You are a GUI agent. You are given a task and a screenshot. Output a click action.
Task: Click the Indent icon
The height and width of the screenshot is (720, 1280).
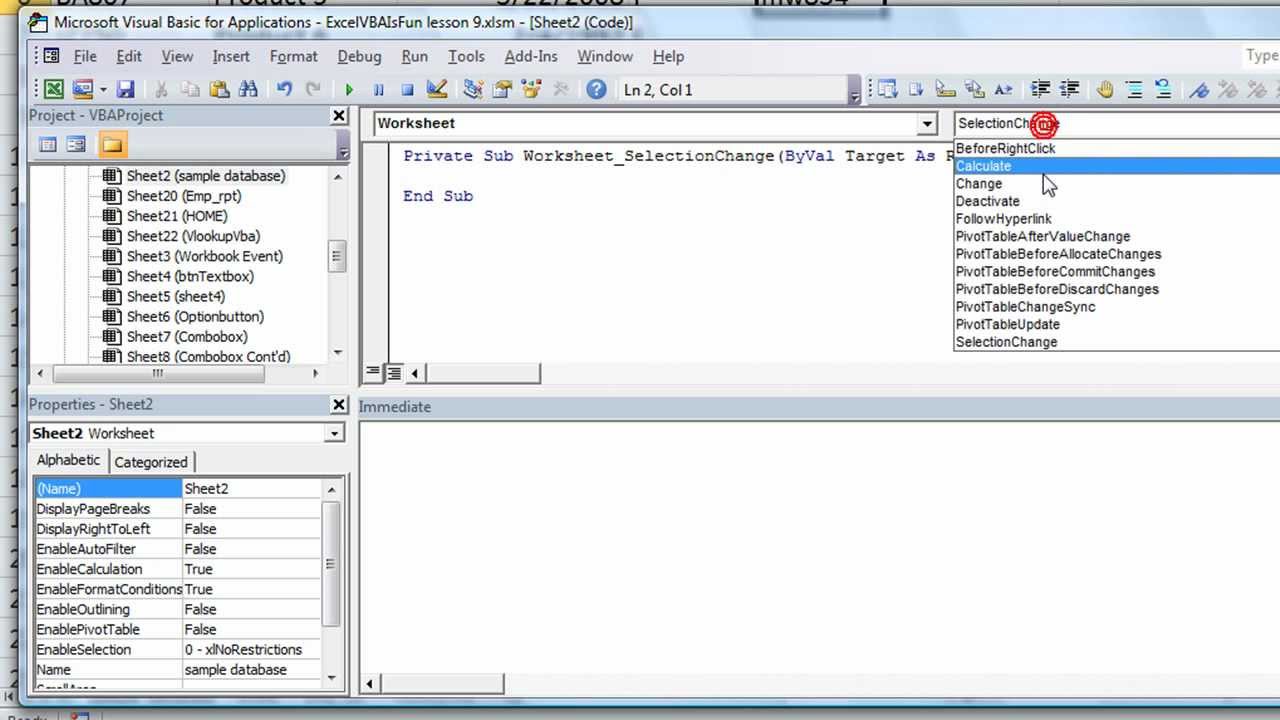click(1040, 90)
